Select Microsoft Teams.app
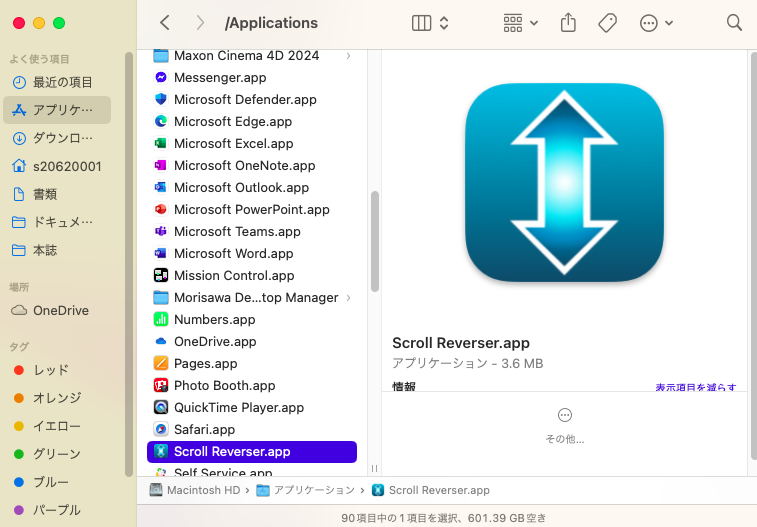 point(252,232)
